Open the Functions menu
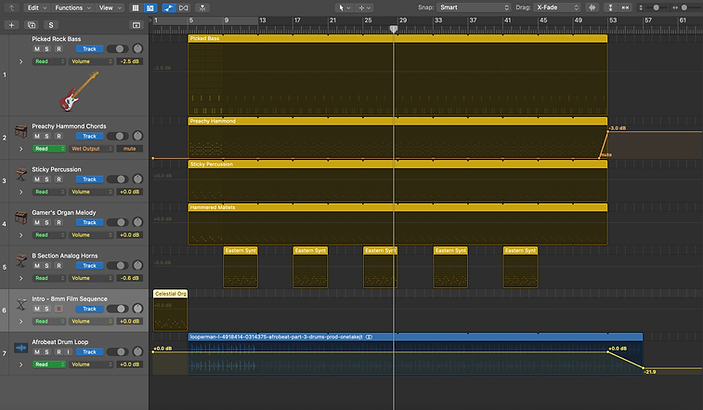 coord(73,8)
